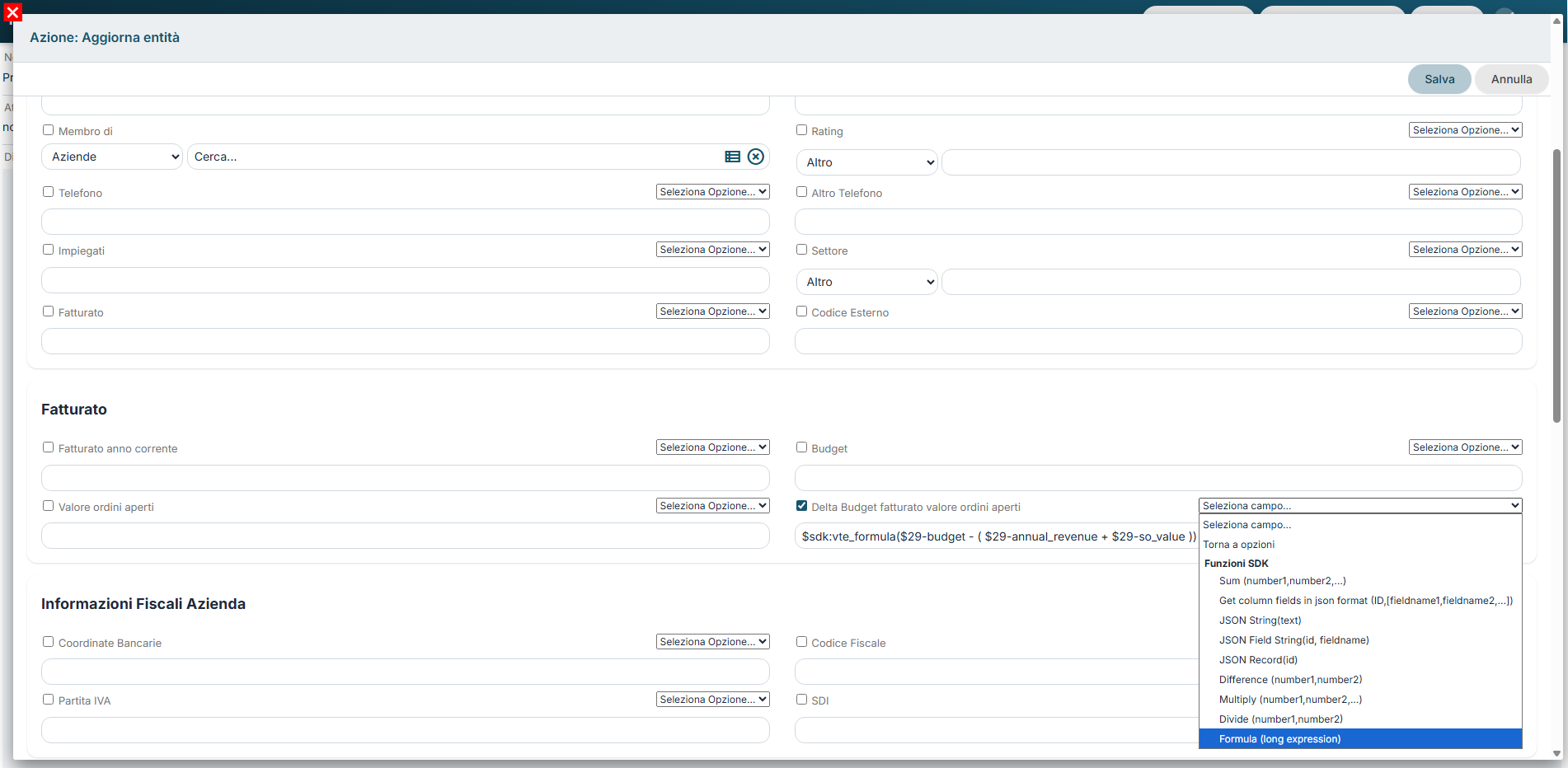1568x768 pixels.
Task: Open Partita IVA's Seleziona Opzione dropdown
Action: [712, 700]
